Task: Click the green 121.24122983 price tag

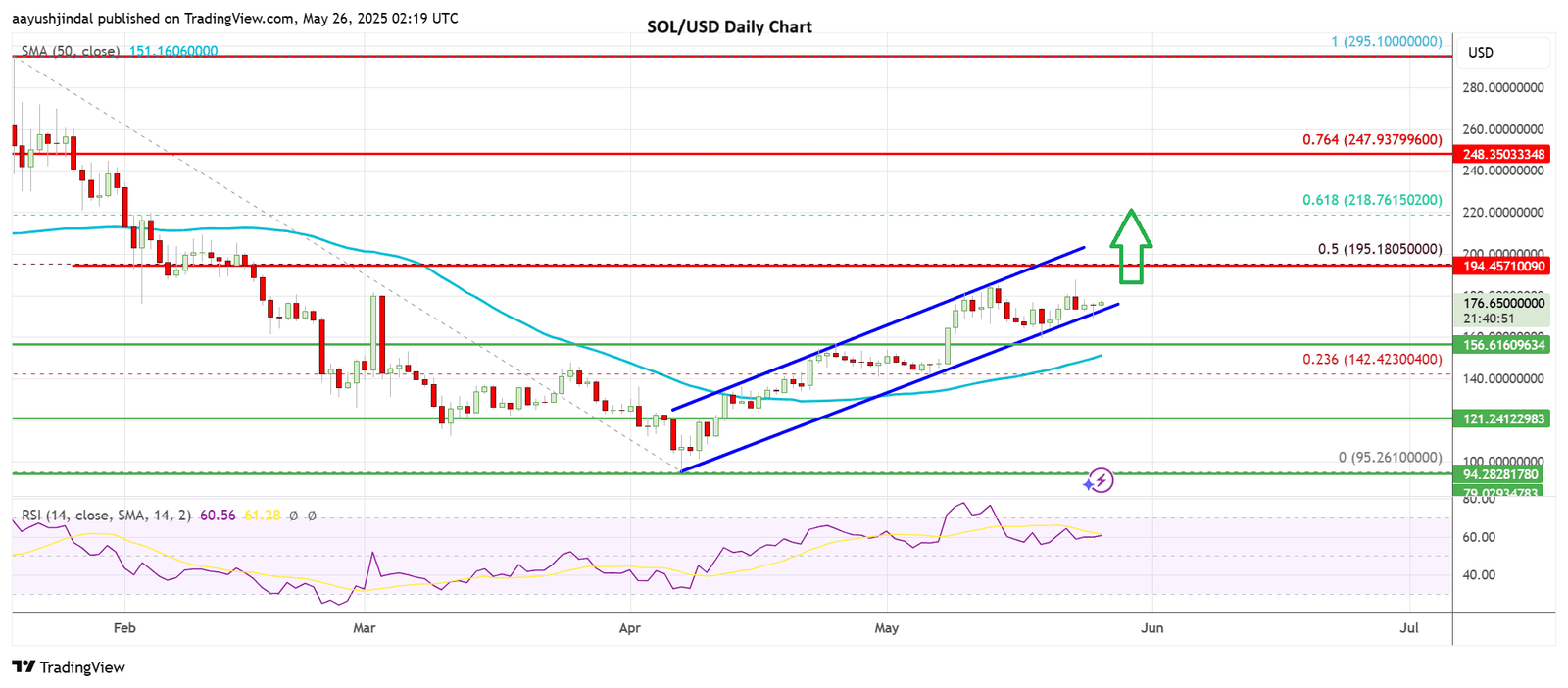Action: pyautogui.click(x=1503, y=418)
